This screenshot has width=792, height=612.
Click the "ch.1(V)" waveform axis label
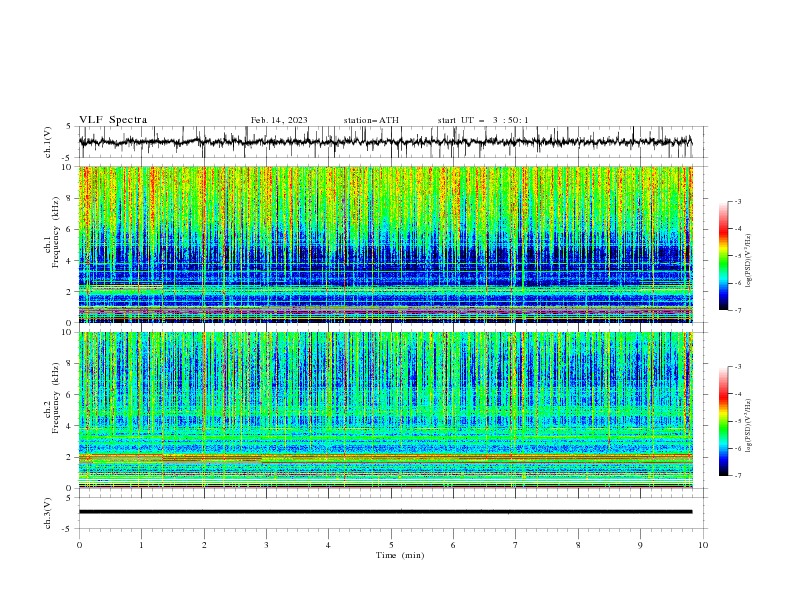tap(48, 142)
